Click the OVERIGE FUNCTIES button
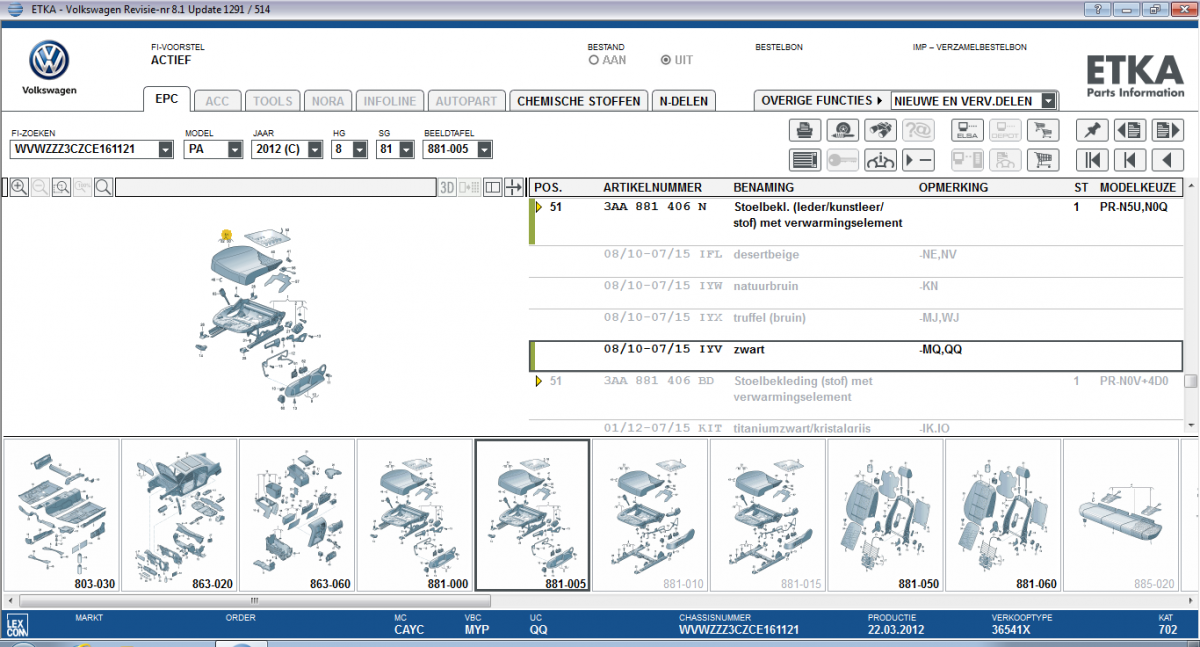This screenshot has width=1200, height=647. coord(820,100)
